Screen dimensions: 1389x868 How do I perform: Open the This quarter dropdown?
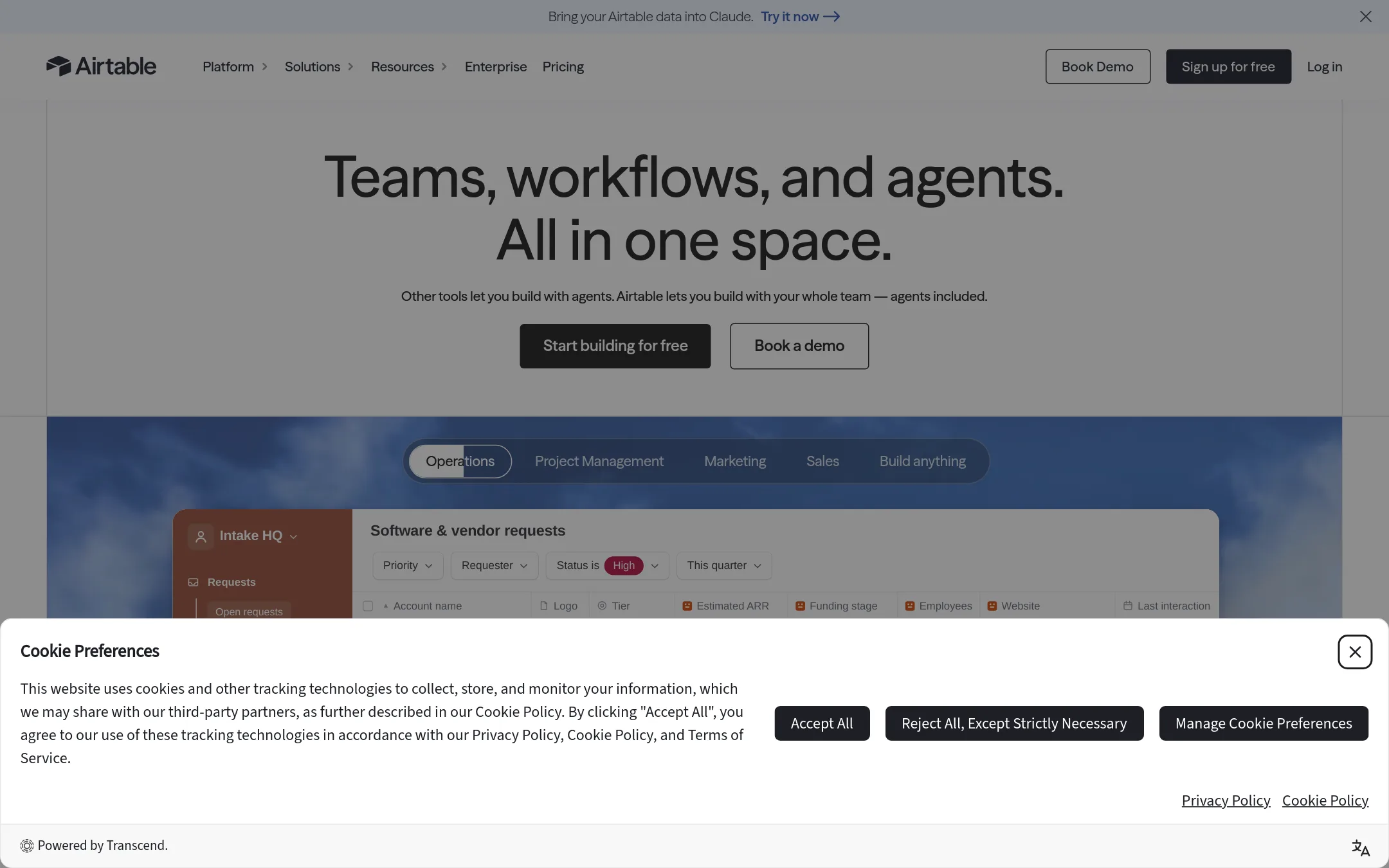[x=724, y=566]
